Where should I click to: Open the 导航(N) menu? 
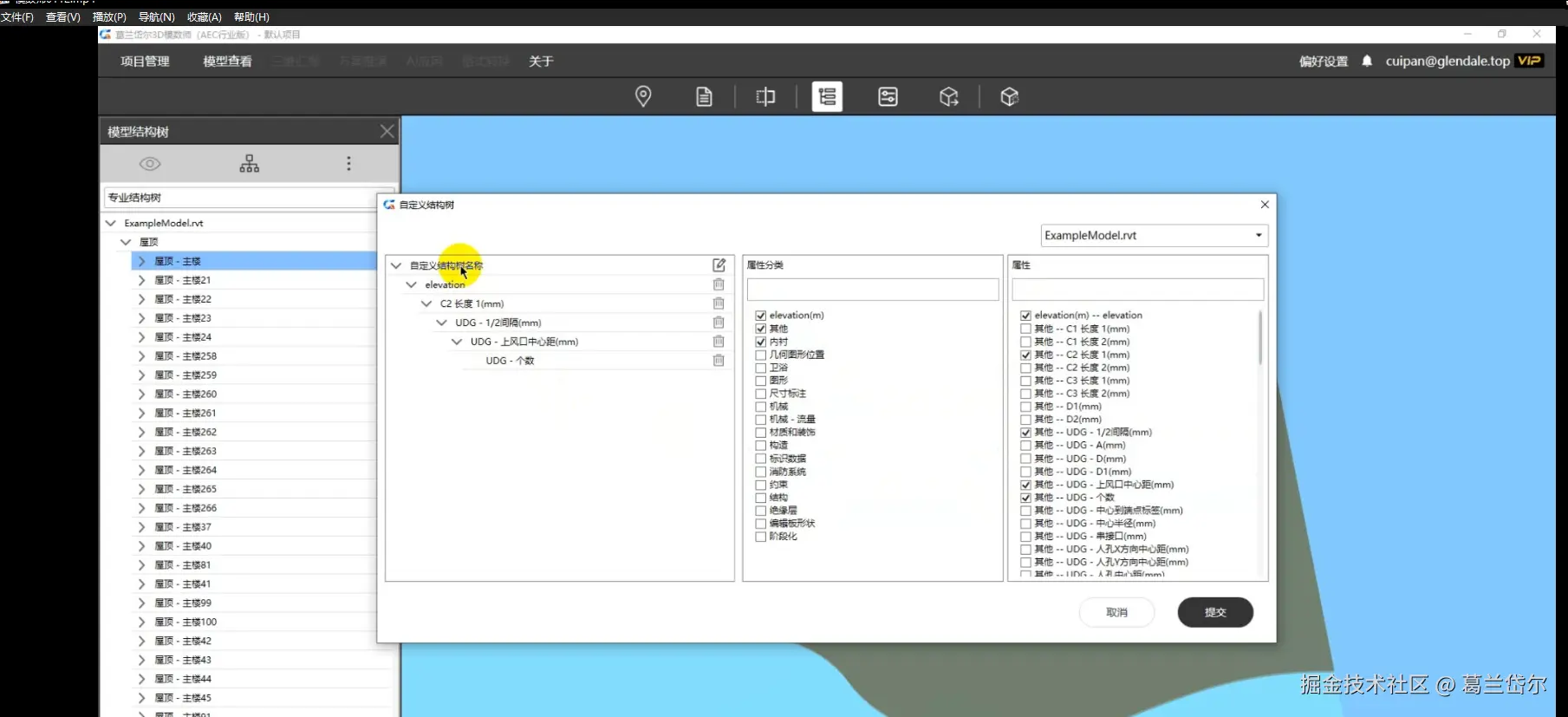coord(157,16)
